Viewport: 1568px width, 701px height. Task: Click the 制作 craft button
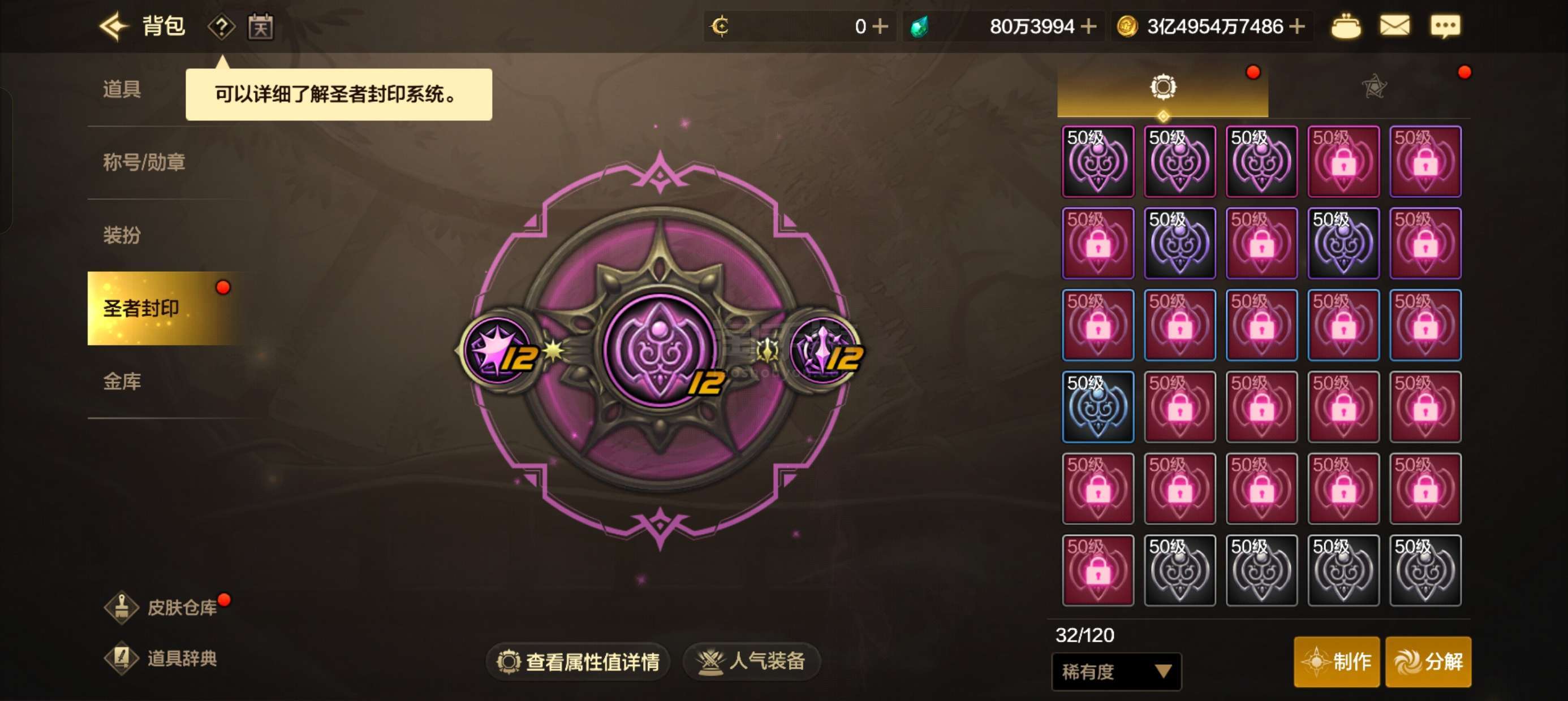[x=1336, y=661]
